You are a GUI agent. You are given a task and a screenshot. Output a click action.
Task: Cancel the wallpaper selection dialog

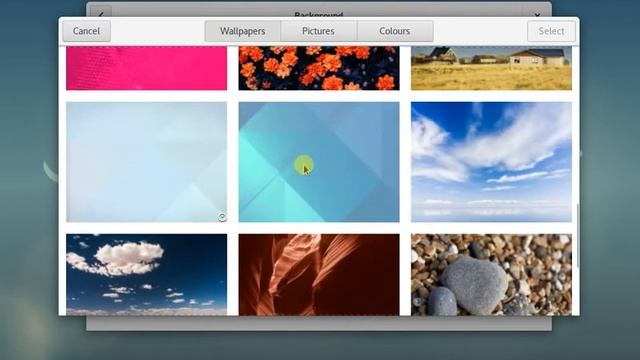pyautogui.click(x=86, y=31)
